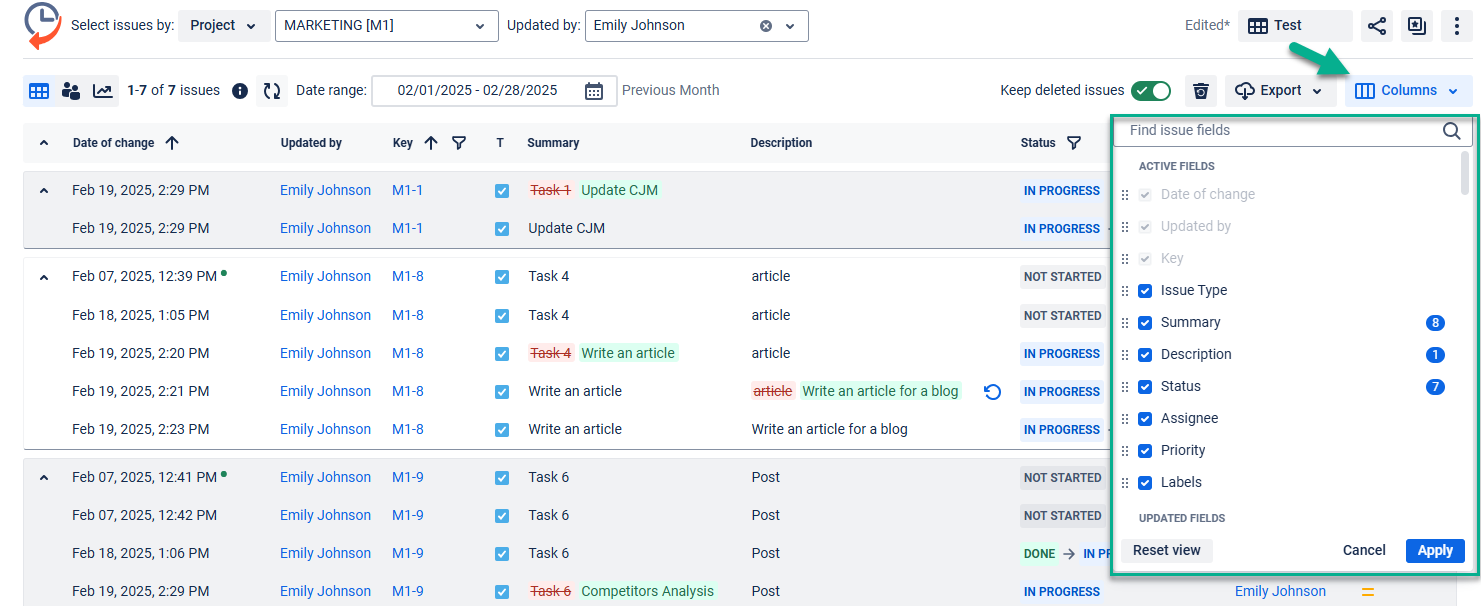Click the Reset view button
Image resolution: width=1481 pixels, height=606 pixels.
click(x=1166, y=551)
